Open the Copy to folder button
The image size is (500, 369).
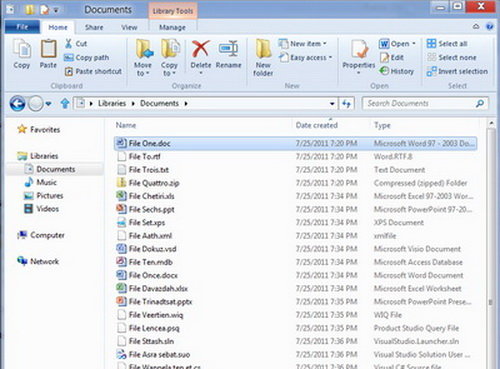click(x=169, y=57)
